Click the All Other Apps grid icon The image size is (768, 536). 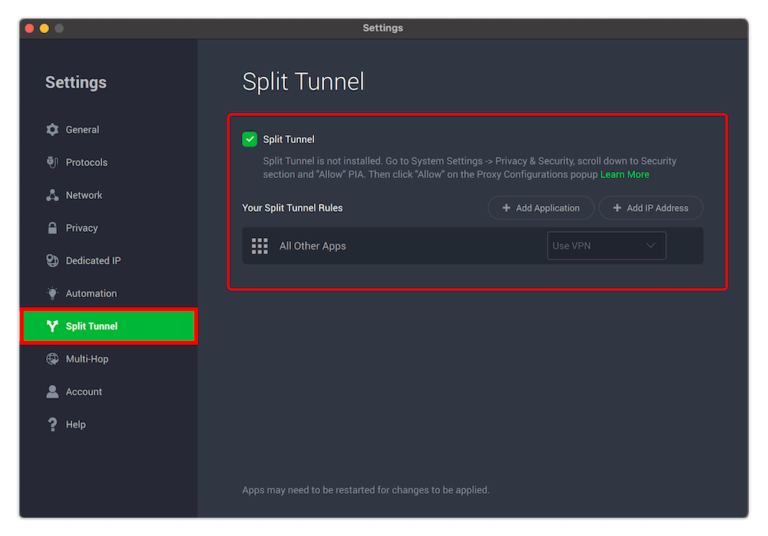click(260, 246)
